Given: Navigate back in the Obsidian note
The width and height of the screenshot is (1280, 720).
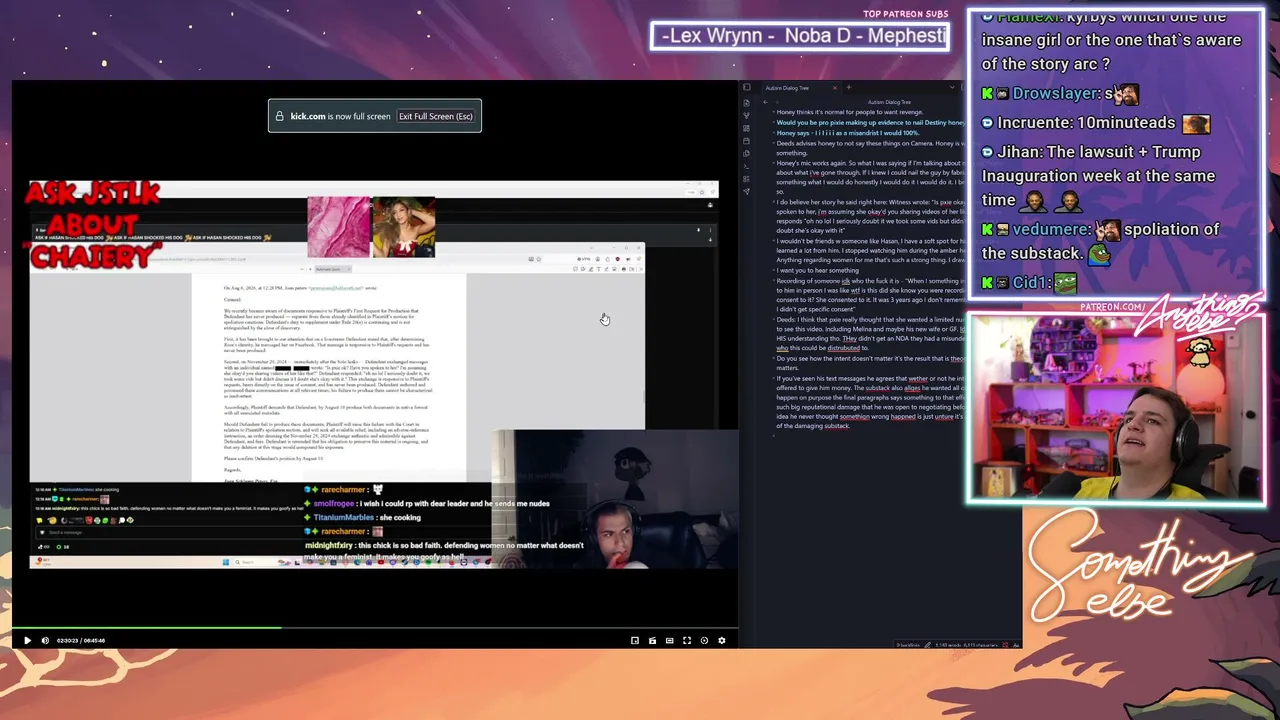Looking at the screenshot, I should (765, 102).
